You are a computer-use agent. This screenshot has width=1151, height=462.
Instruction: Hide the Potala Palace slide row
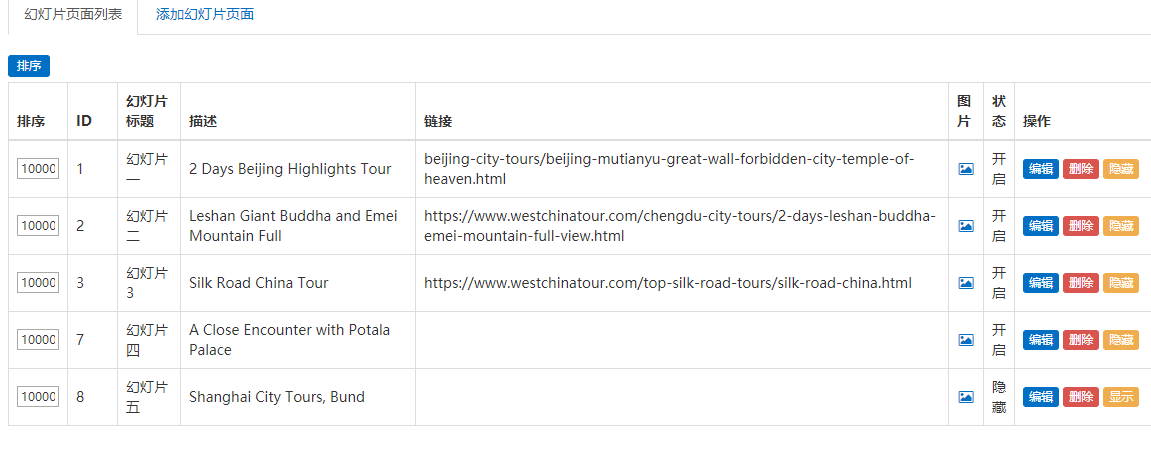pos(1121,340)
